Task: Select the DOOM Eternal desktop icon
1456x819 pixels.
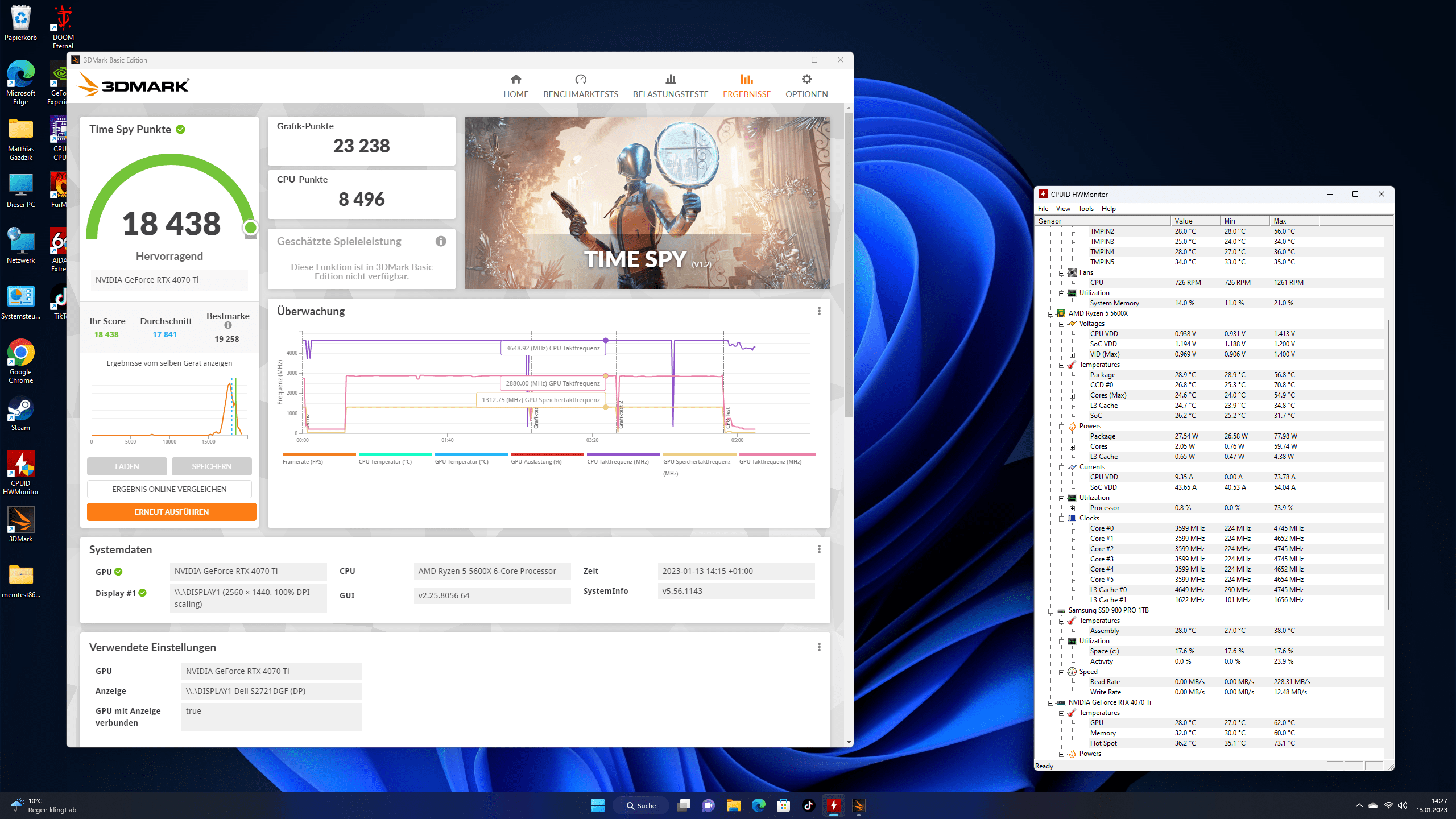Action: coord(63,27)
